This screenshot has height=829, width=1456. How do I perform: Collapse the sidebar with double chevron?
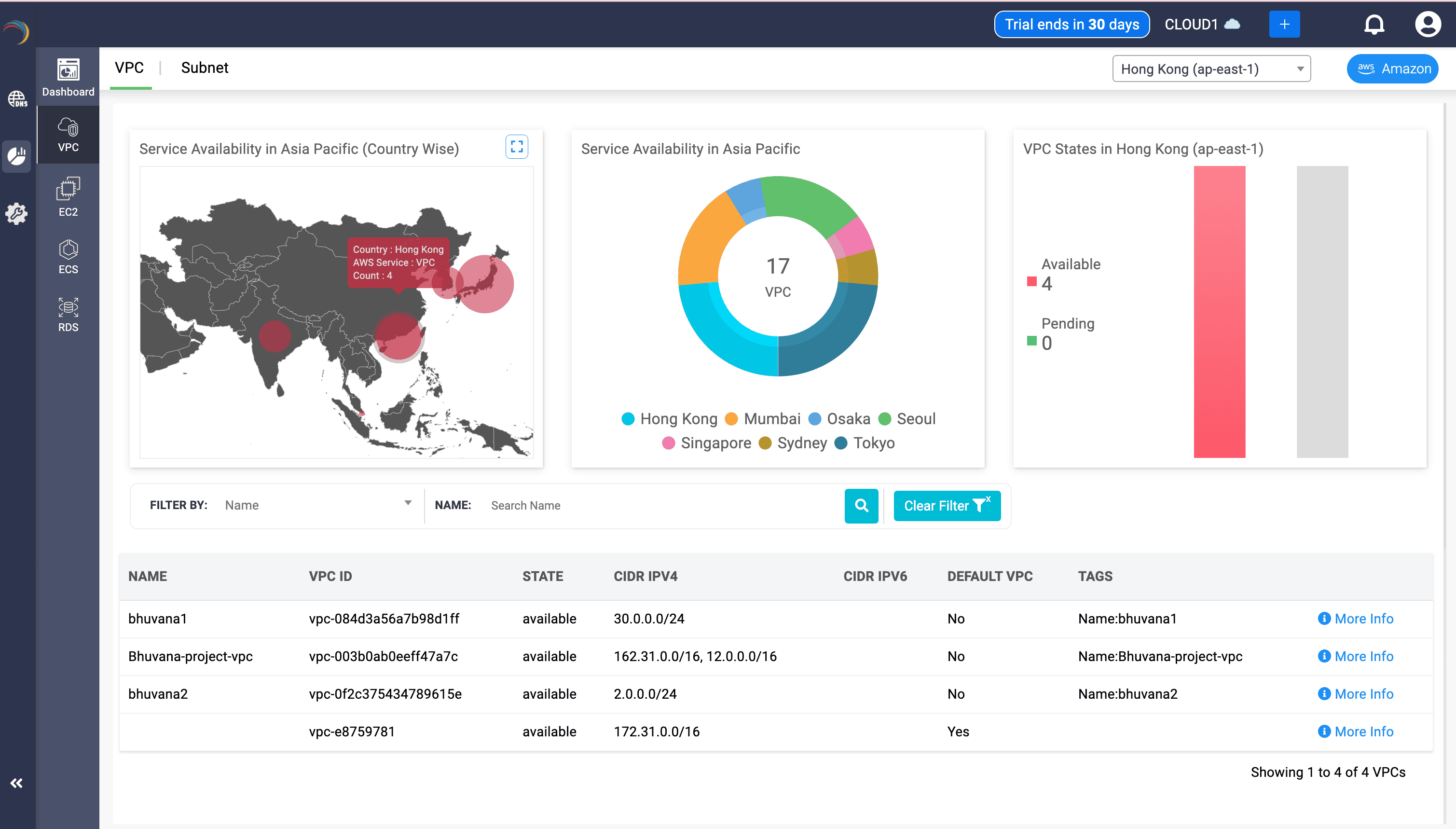pyautogui.click(x=16, y=783)
